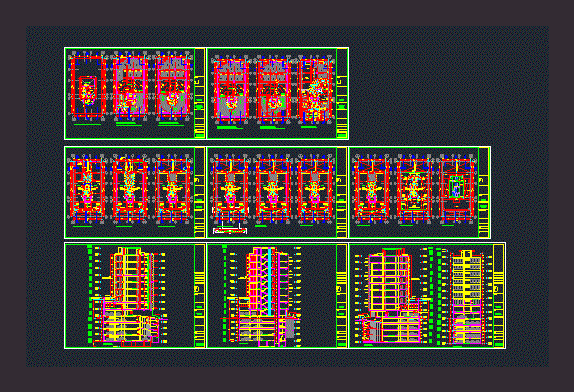
Task: Click the title block of the middle-right sheet
Action: [x=484, y=193]
